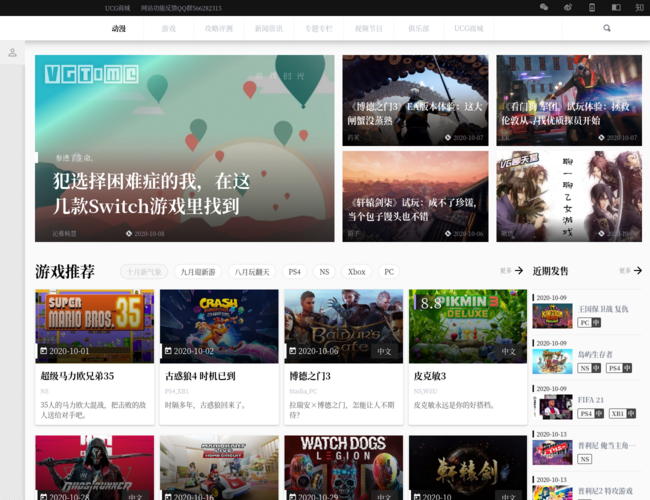Click the 皮克敏3 title link

tap(430, 376)
